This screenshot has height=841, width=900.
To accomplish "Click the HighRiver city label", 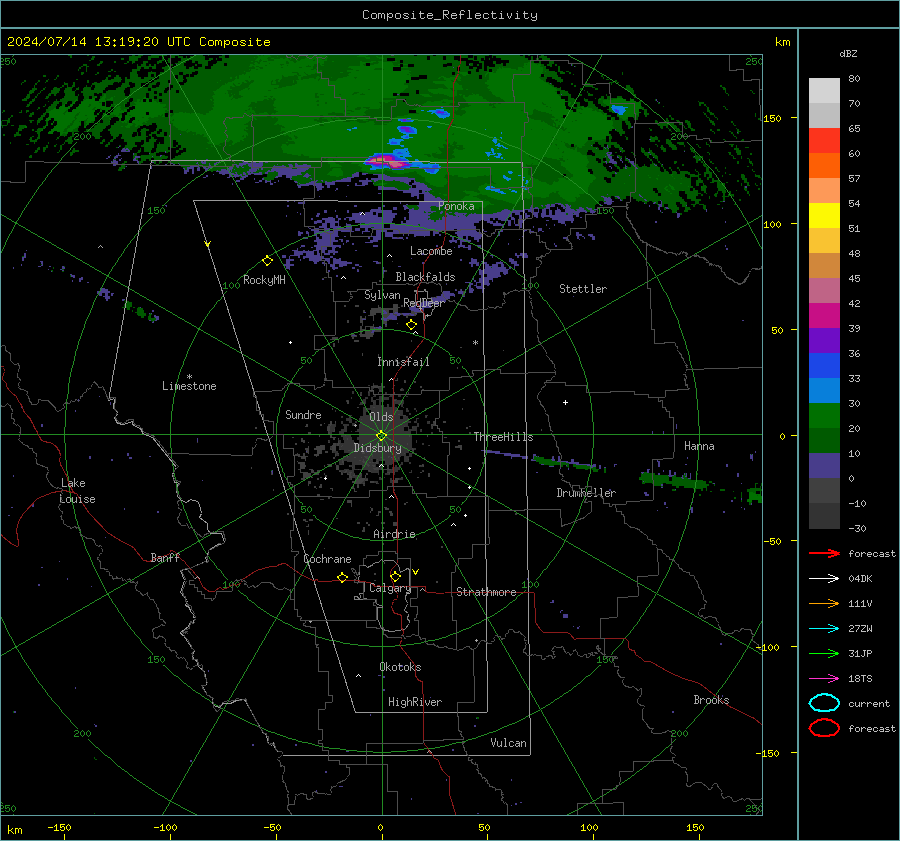I will pyautogui.click(x=415, y=702).
